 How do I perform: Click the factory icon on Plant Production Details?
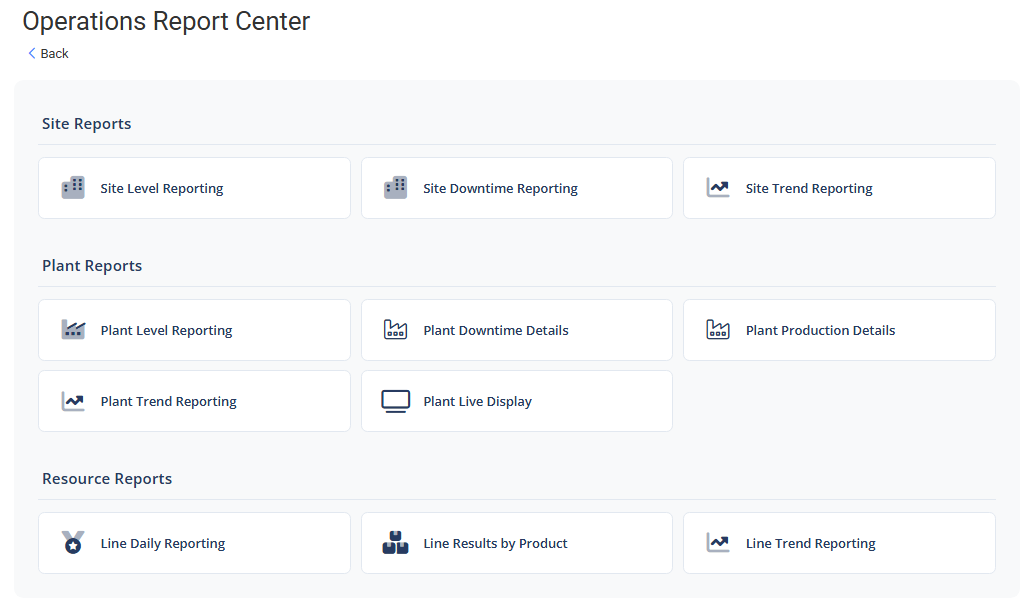[718, 330]
